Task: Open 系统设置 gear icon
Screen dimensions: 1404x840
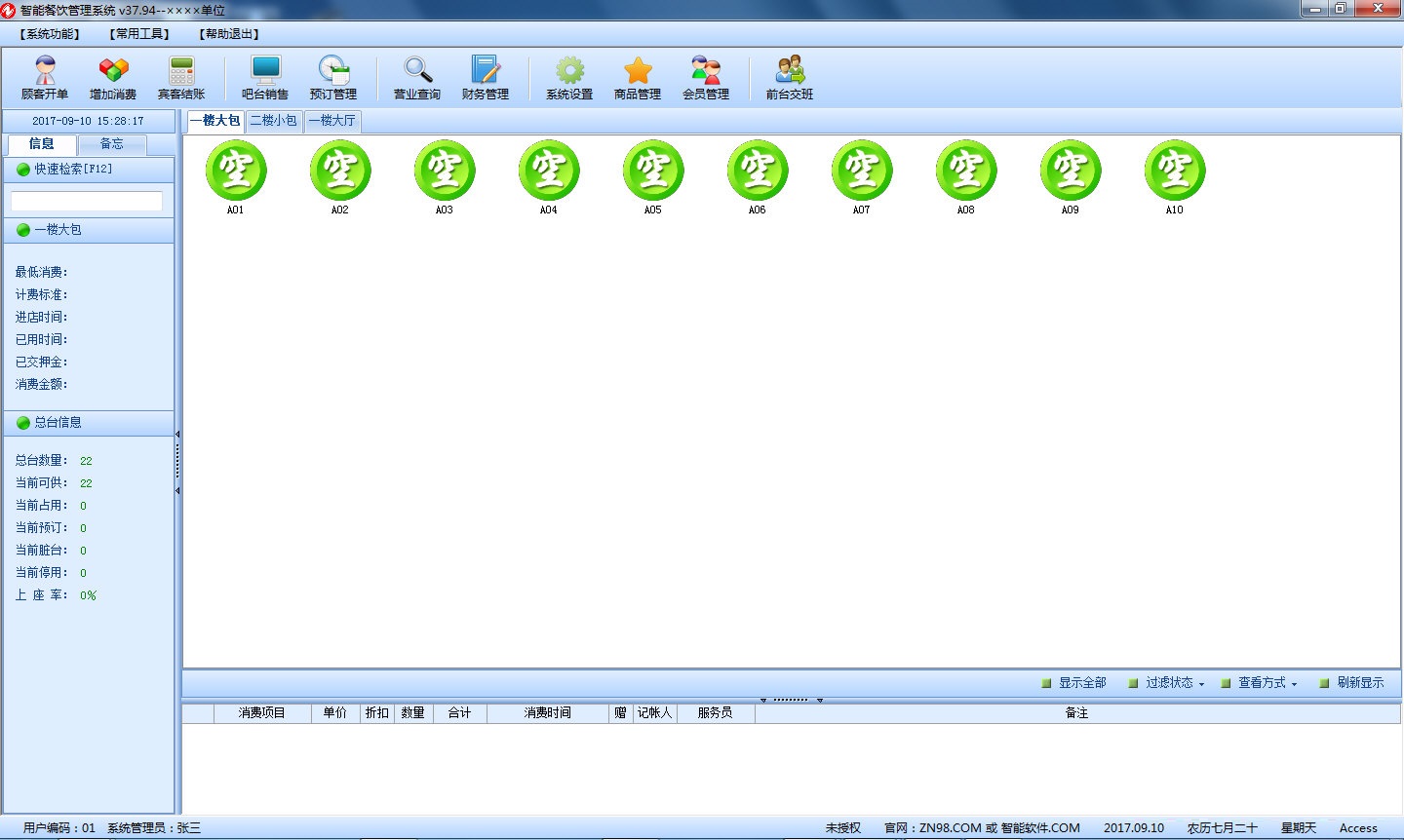Action: pos(569,77)
